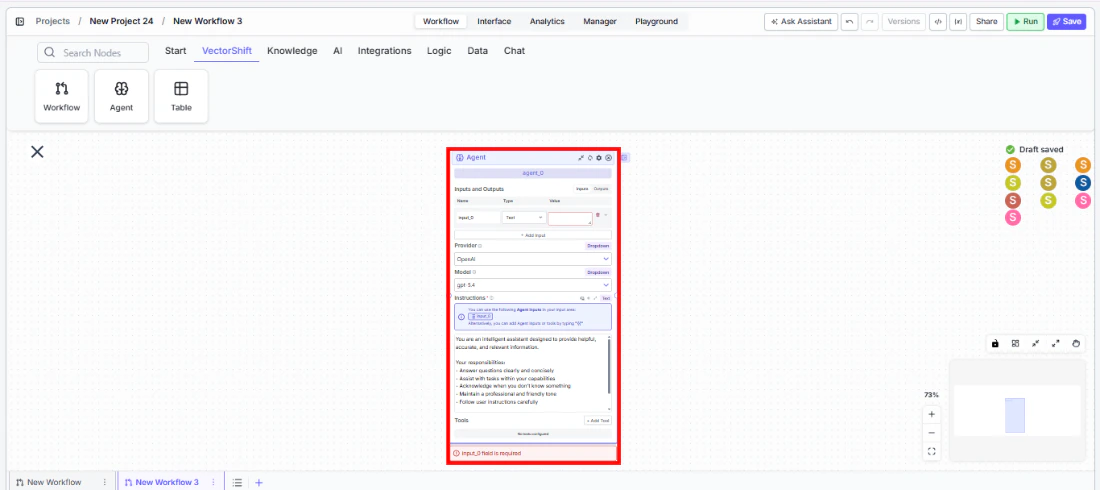Click the redo arrow in top toolbar

tap(870, 22)
